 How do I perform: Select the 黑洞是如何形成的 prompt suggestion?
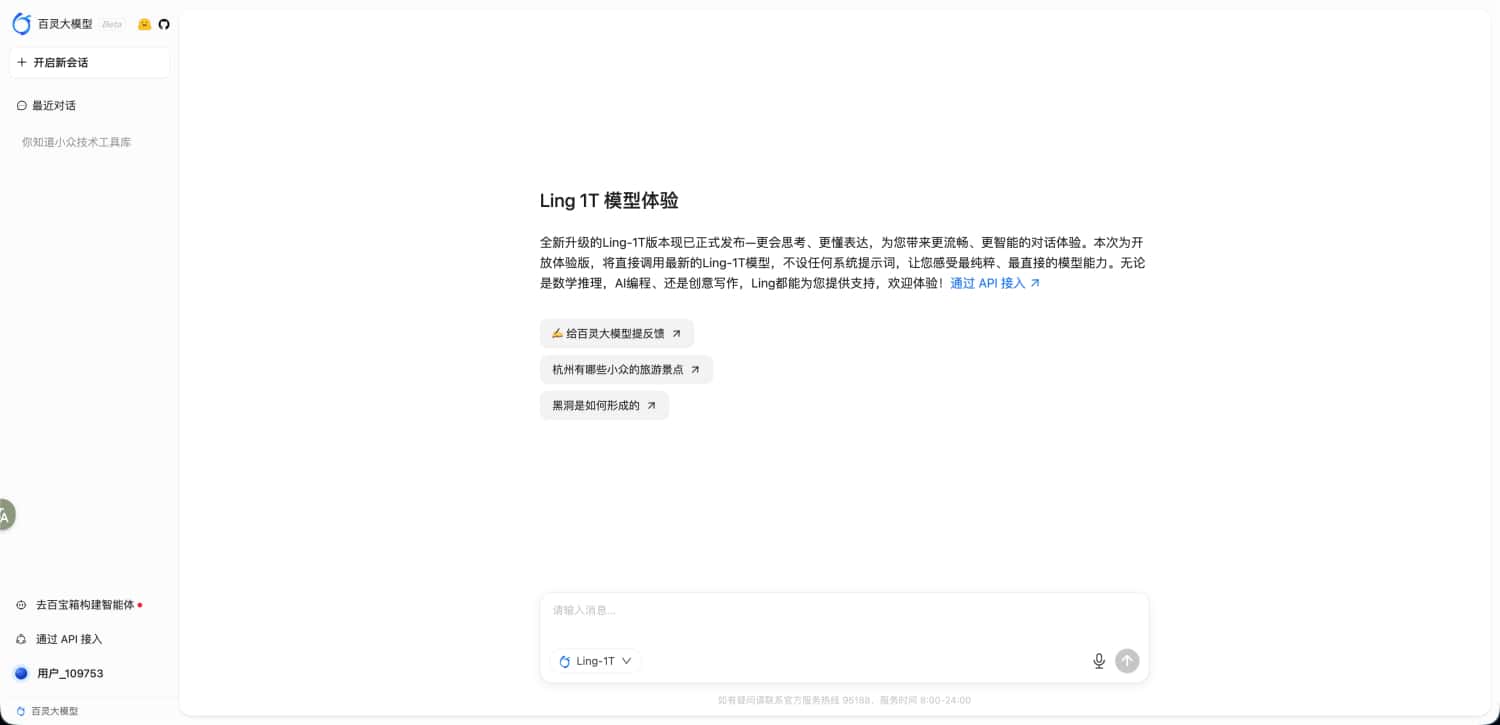click(x=604, y=405)
